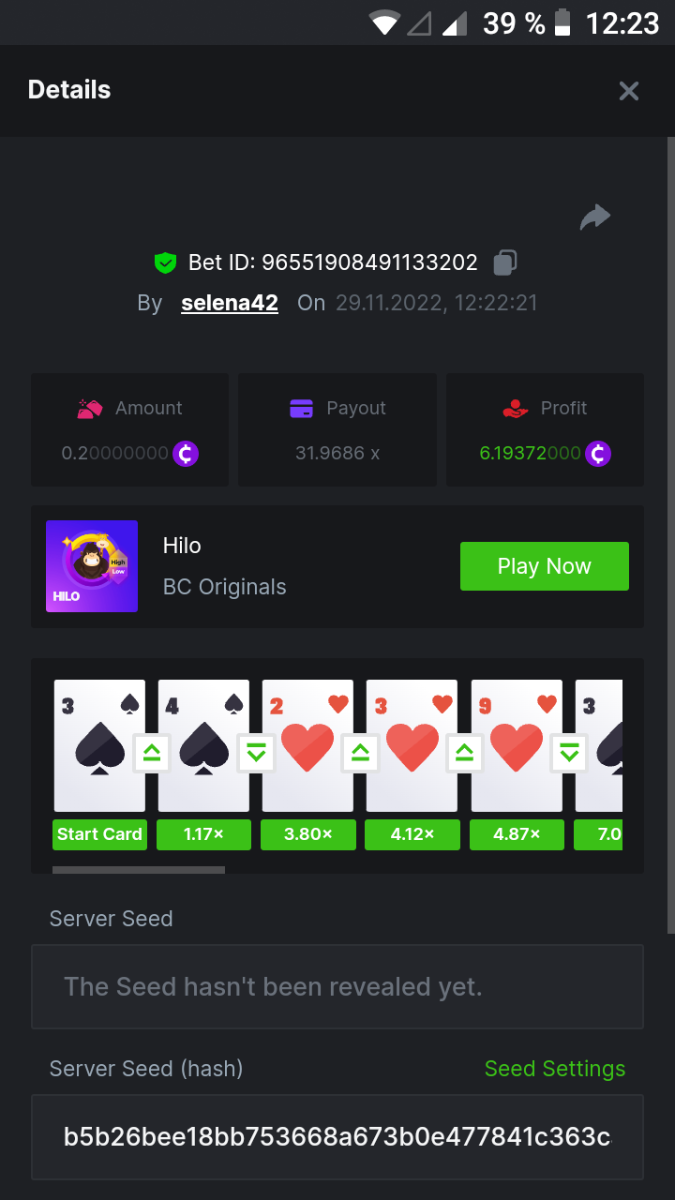The image size is (675, 1200).
Task: Open Seed Settings
Action: pyautogui.click(x=554, y=1068)
